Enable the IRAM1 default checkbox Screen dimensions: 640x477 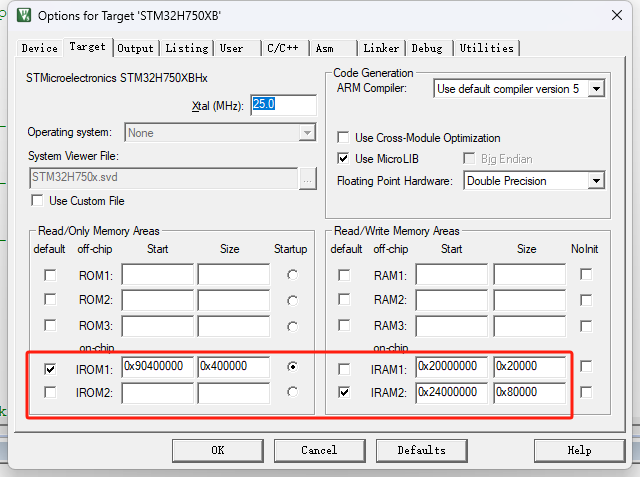tap(344, 367)
